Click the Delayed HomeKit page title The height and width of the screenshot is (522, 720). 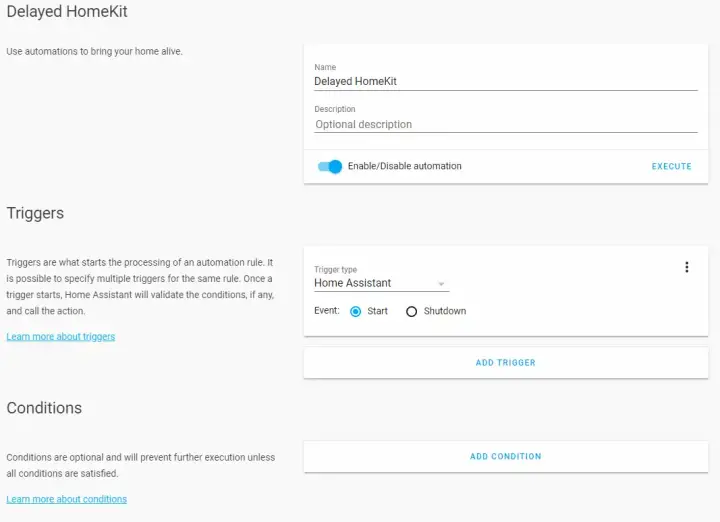[67, 11]
